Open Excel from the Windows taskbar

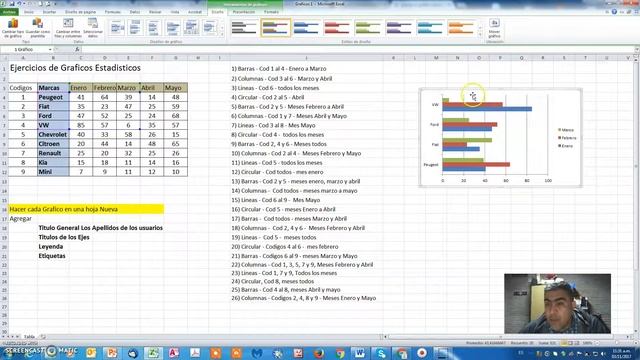pos(153,353)
